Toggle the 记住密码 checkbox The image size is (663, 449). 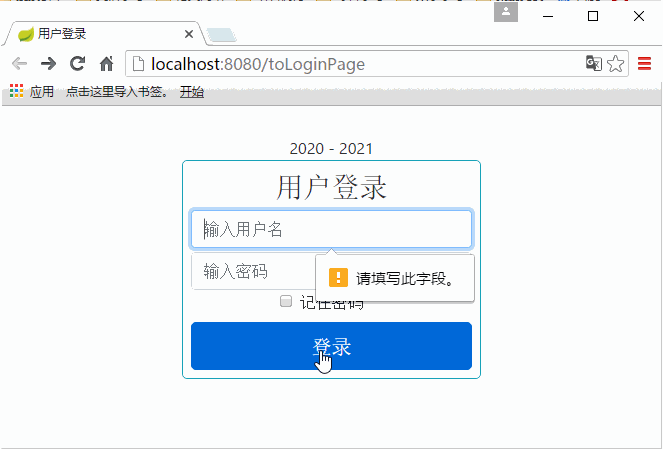click(x=286, y=301)
